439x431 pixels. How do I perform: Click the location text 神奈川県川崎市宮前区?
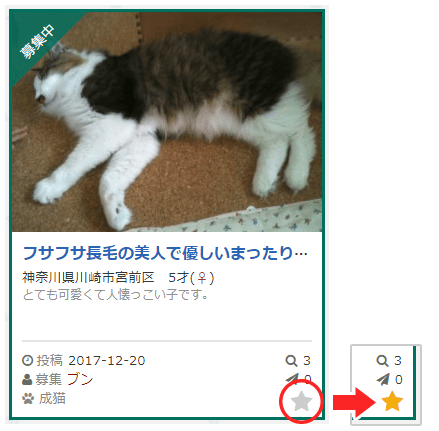click(88, 277)
